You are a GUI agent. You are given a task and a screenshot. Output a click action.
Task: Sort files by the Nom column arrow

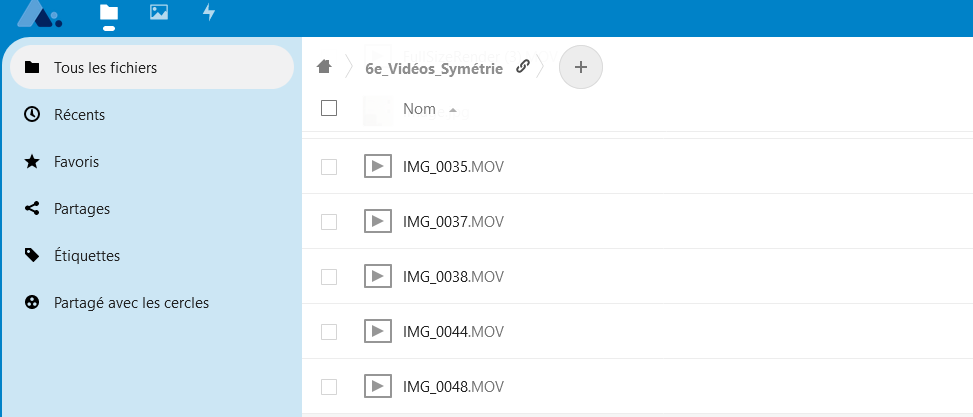pos(453,110)
